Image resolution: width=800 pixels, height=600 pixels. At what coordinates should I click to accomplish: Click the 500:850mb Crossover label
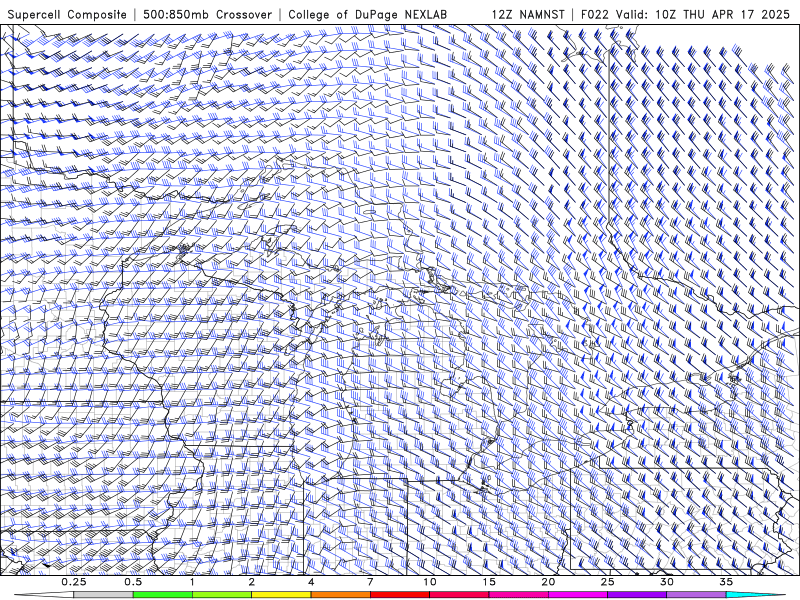point(207,14)
